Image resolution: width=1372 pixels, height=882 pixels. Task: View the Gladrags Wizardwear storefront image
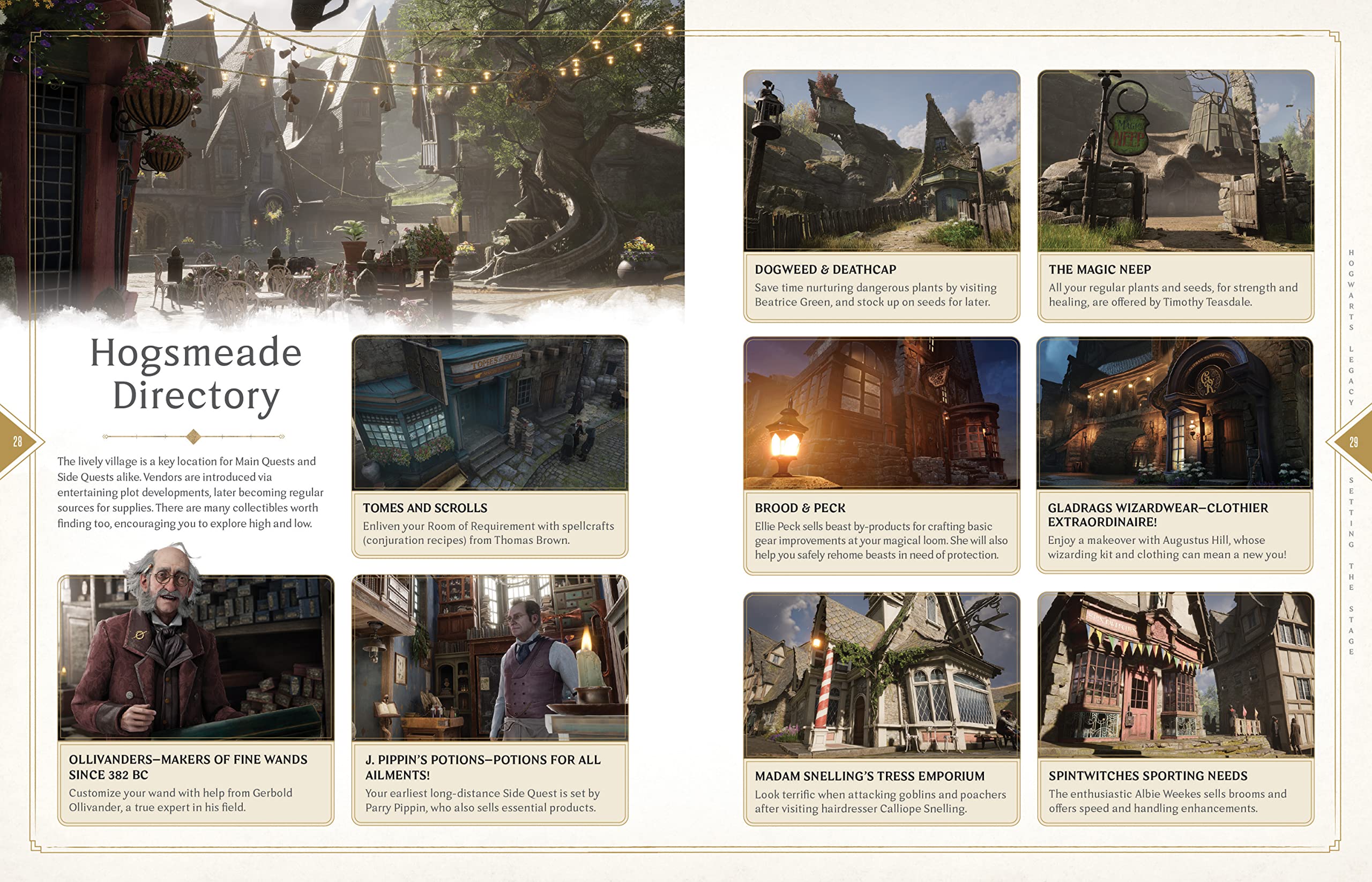pos(1175,413)
